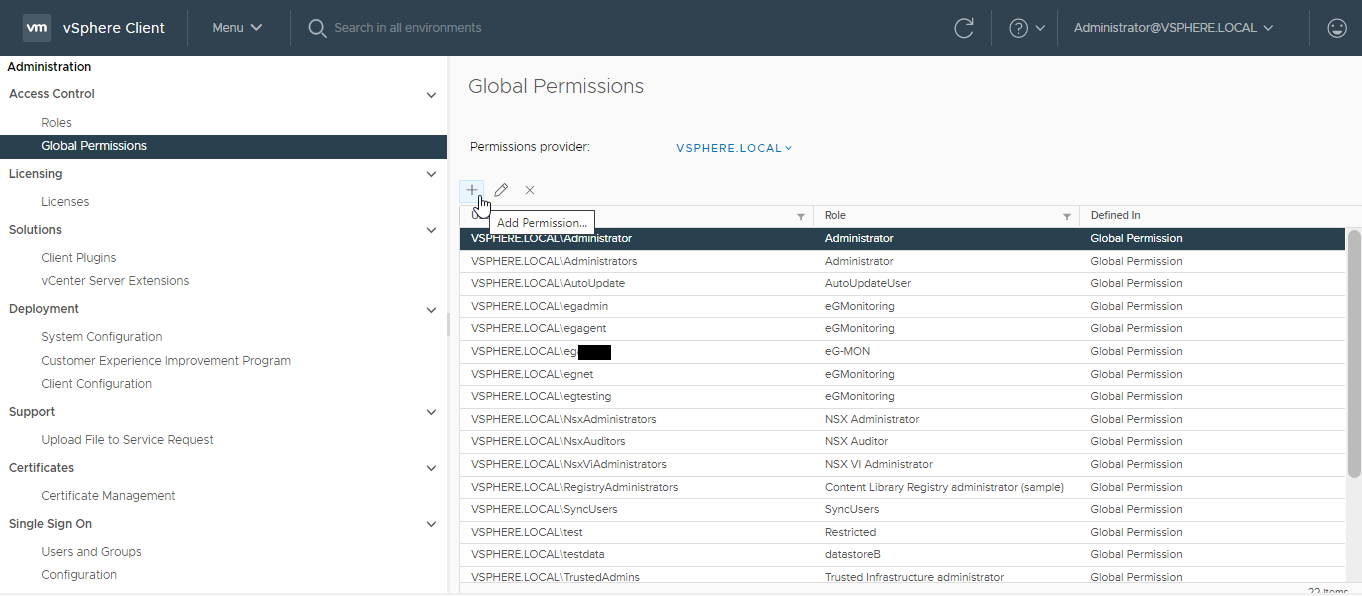Select Global Permissions in sidebar
Viewport: 1362px width, 596px height.
(x=223, y=146)
